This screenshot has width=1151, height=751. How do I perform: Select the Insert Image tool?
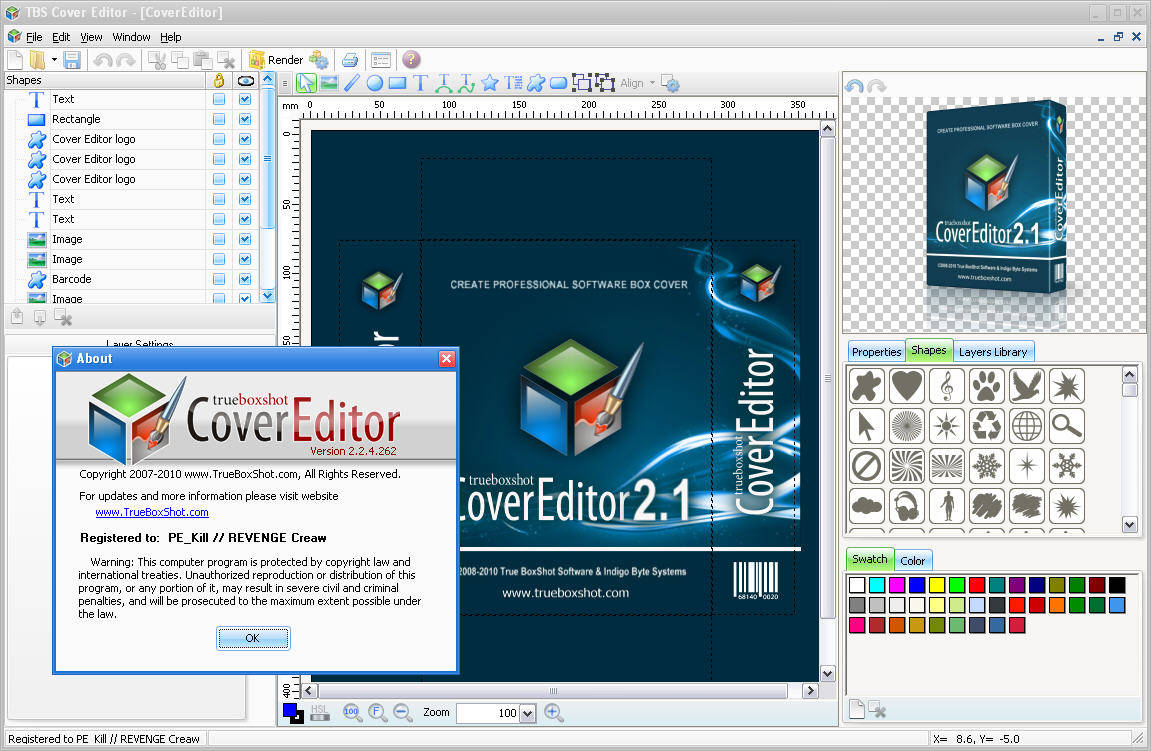click(x=329, y=83)
